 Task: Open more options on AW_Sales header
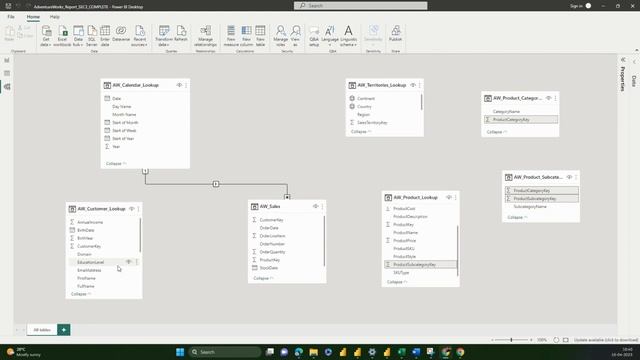tap(322, 206)
